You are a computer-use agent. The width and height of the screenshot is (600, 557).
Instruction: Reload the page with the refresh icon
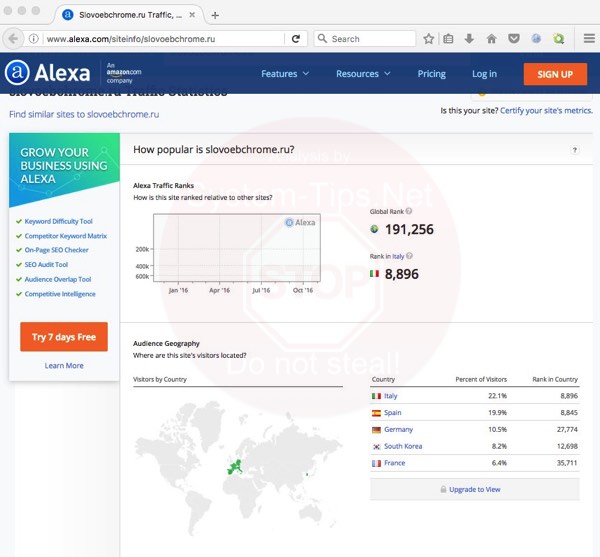coord(296,39)
